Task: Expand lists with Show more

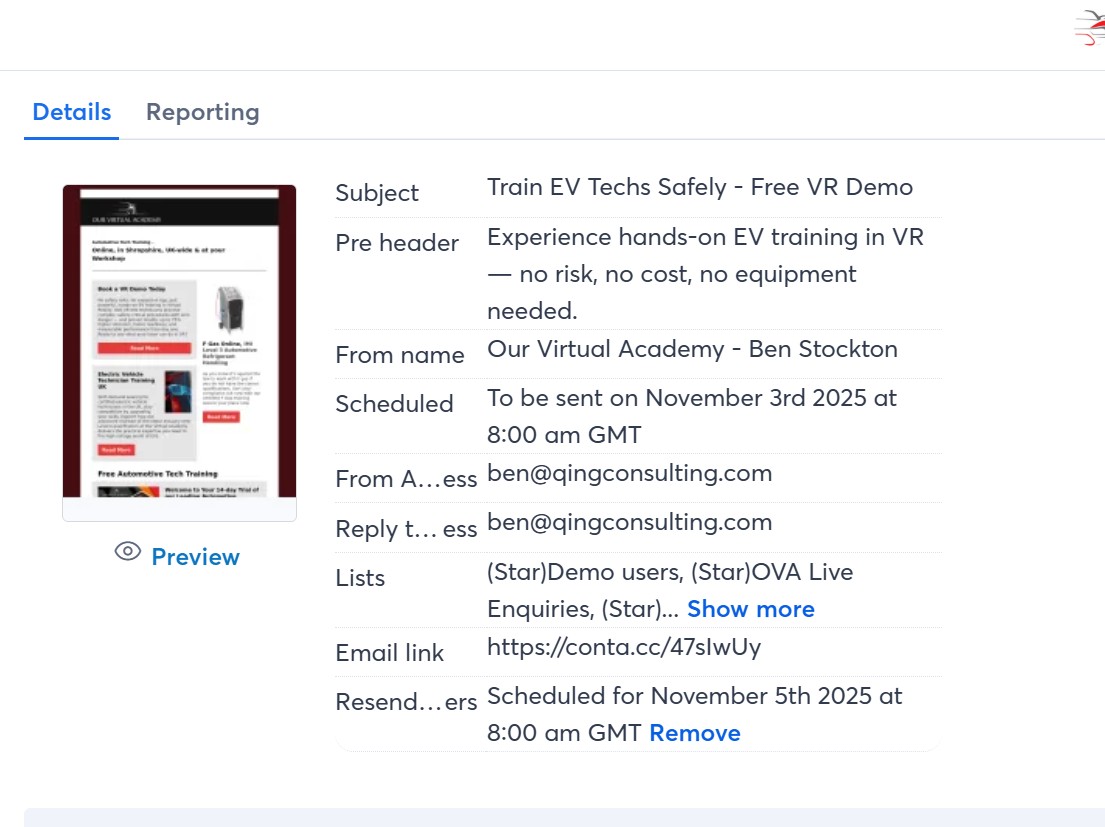Action: click(x=750, y=609)
